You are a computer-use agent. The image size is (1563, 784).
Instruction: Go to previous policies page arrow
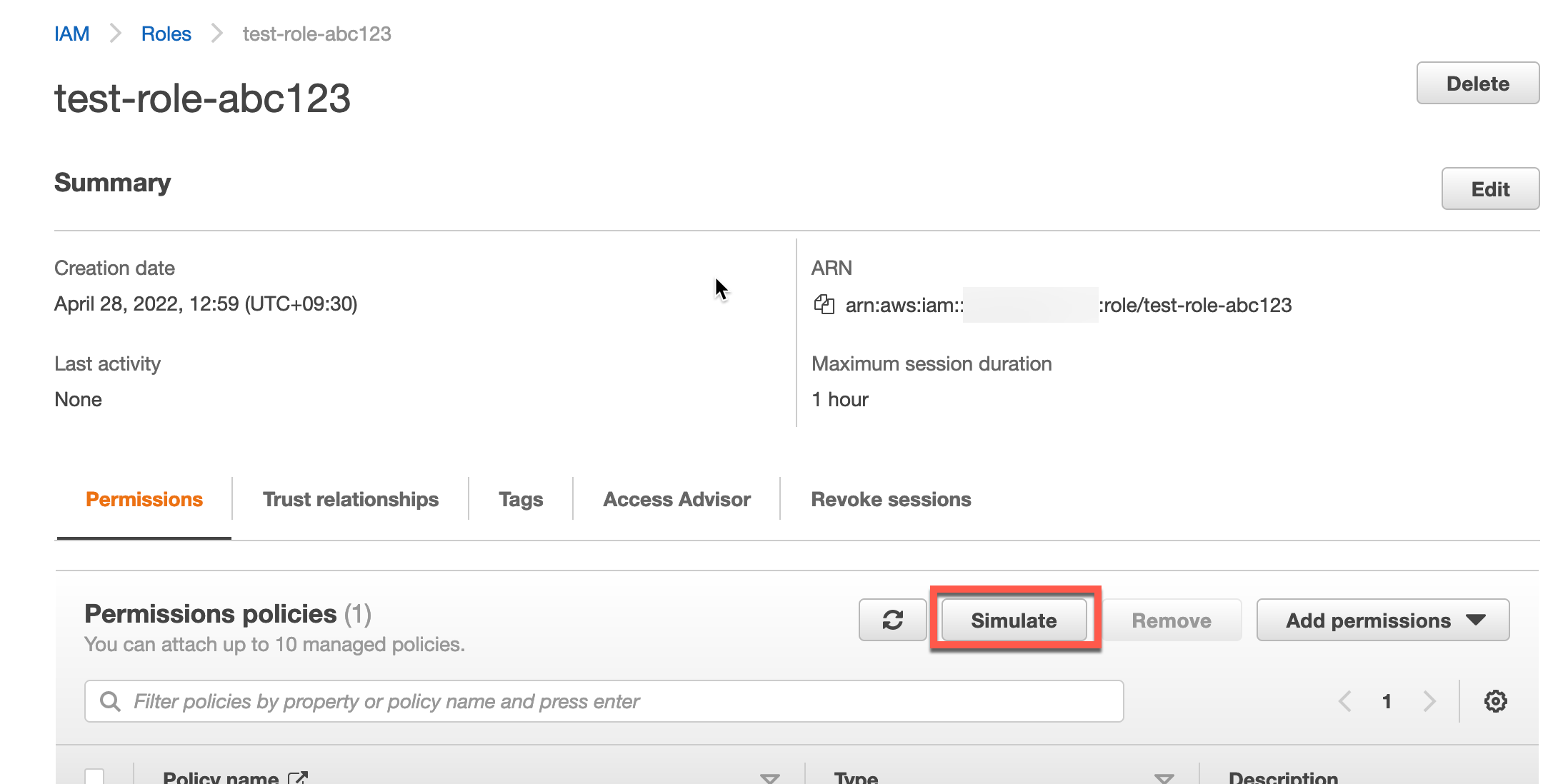click(1345, 701)
